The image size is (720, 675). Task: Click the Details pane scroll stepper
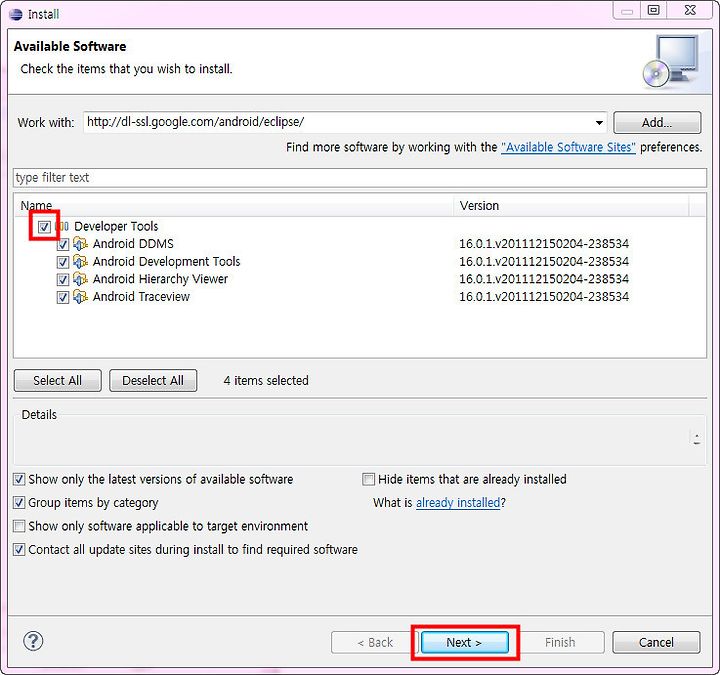(x=697, y=439)
